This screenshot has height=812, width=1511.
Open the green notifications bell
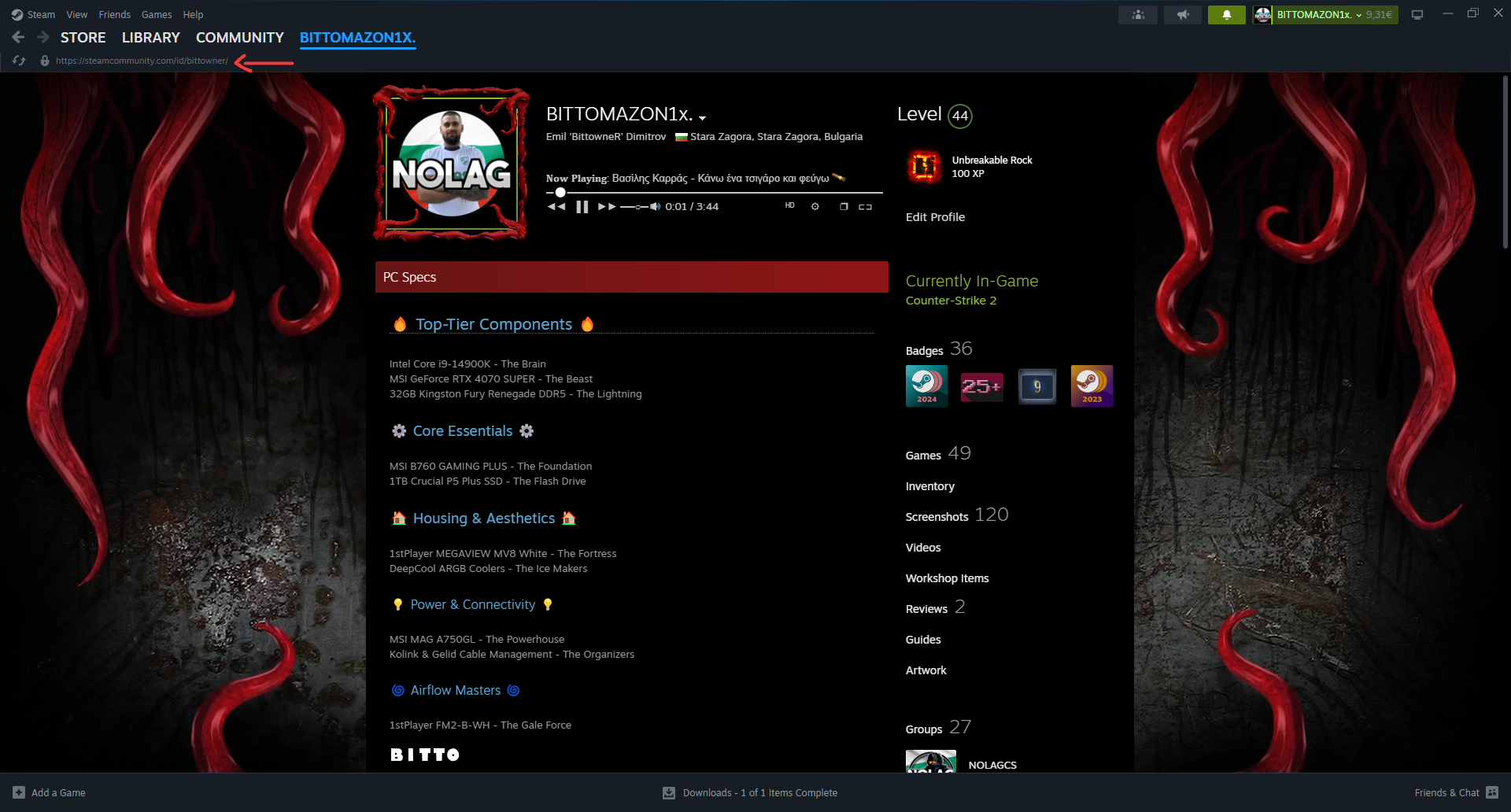(x=1226, y=14)
